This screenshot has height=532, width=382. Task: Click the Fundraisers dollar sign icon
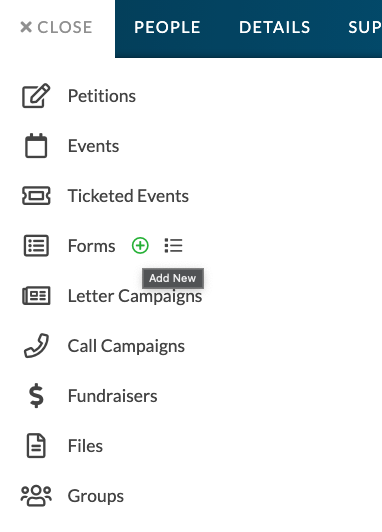coord(36,396)
